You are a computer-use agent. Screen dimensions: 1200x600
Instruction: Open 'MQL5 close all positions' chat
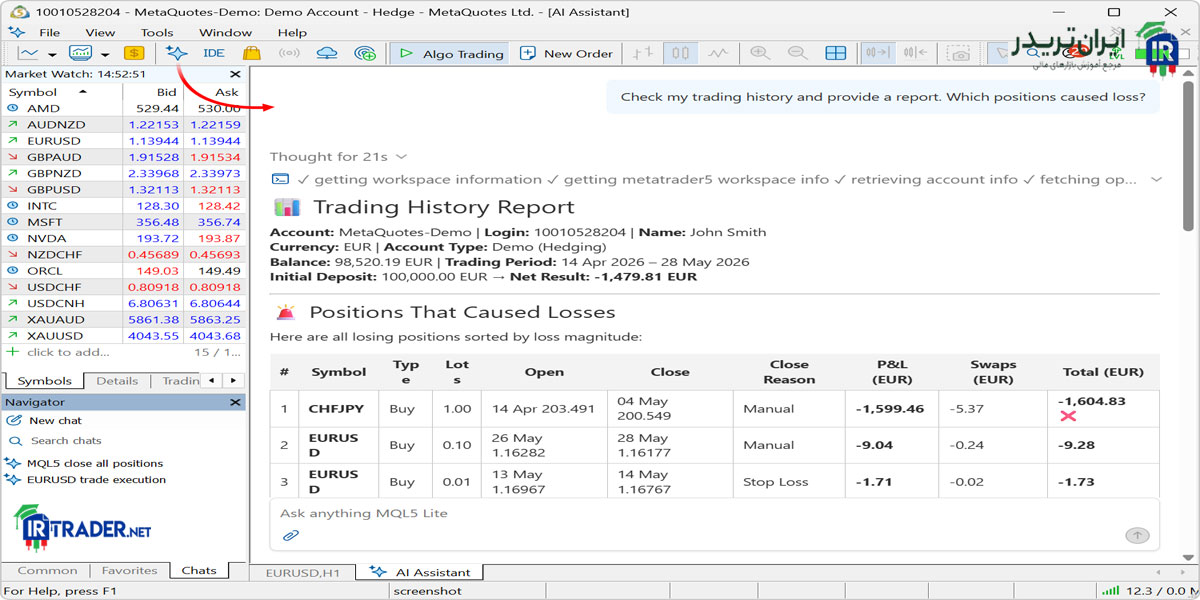coord(95,463)
